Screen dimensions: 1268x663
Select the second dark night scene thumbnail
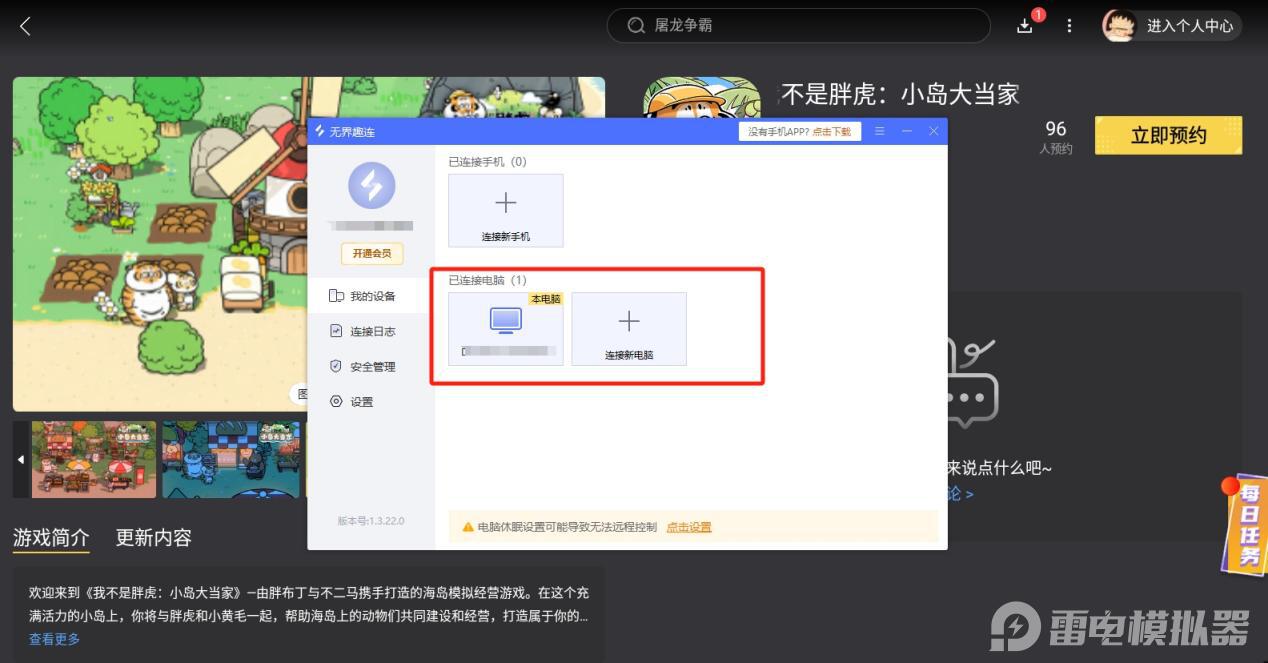231,459
